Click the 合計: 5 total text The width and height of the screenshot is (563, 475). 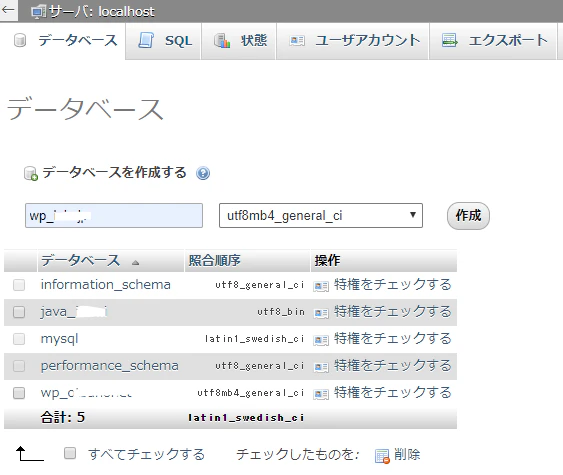click(x=63, y=417)
